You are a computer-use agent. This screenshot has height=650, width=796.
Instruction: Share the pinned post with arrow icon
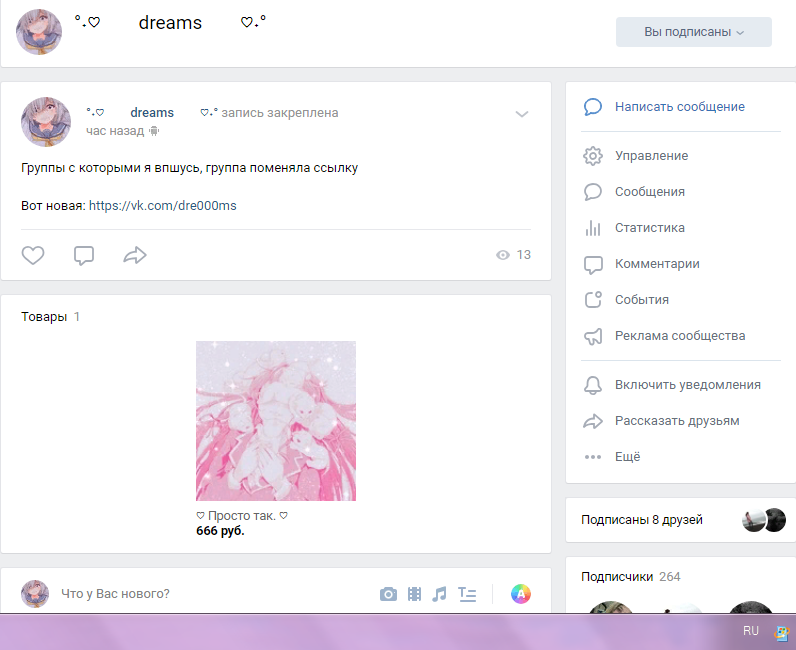[135, 255]
